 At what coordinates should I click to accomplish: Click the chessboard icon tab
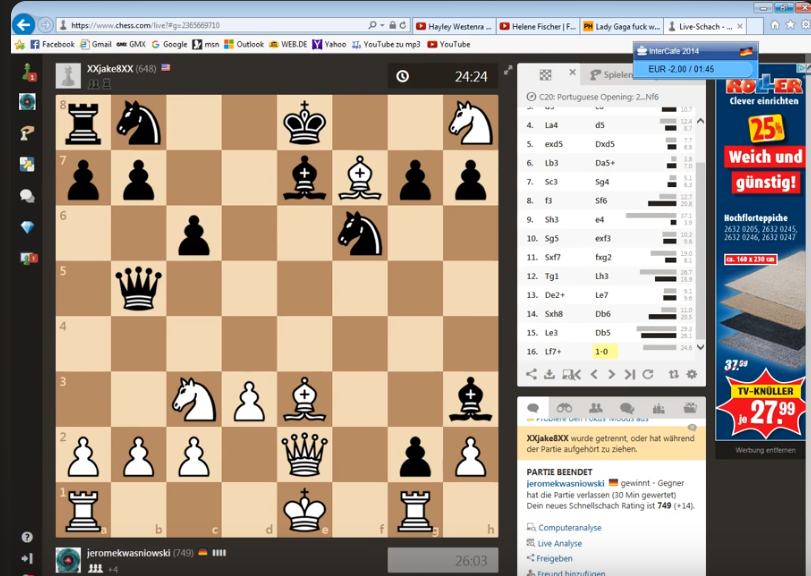(x=545, y=75)
